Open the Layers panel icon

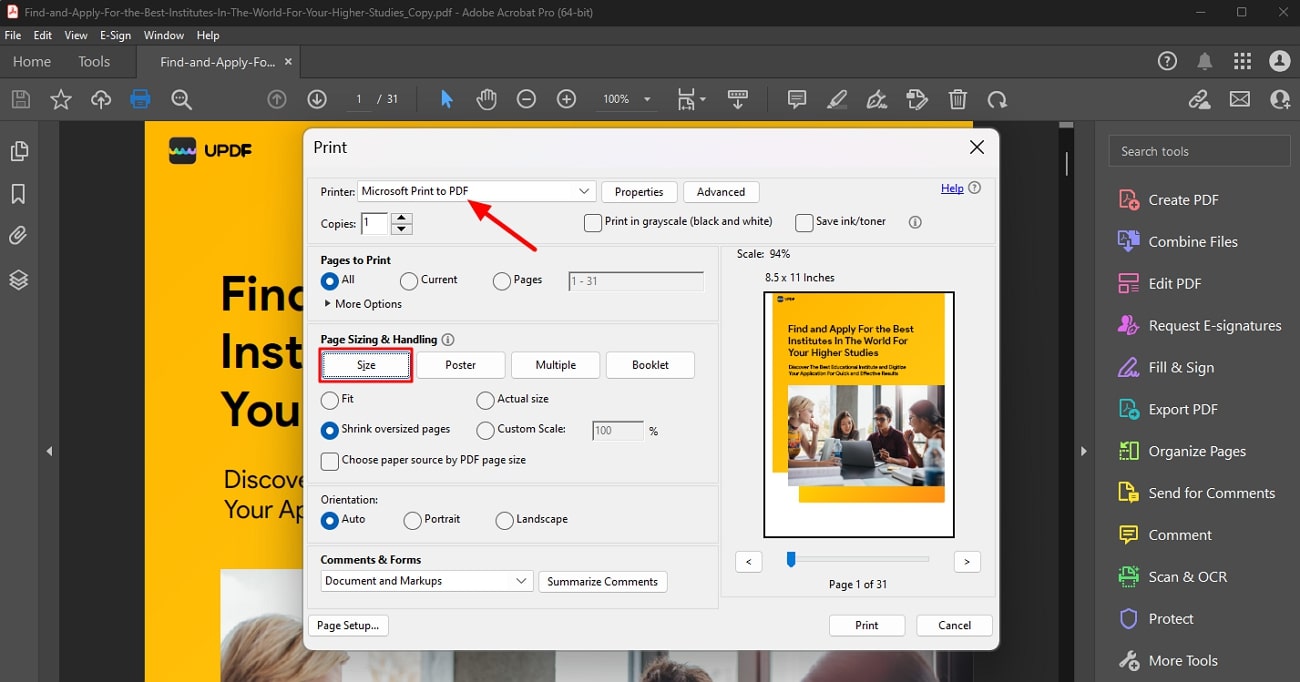click(x=18, y=279)
